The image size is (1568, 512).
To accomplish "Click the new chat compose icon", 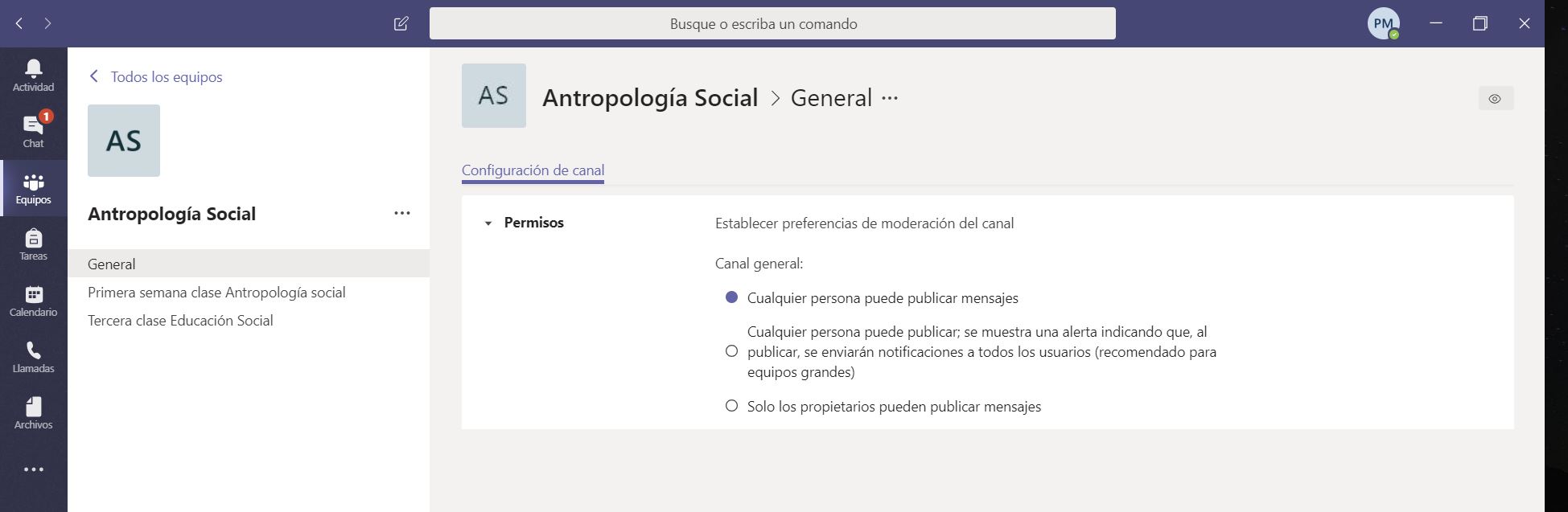I will pyautogui.click(x=401, y=23).
